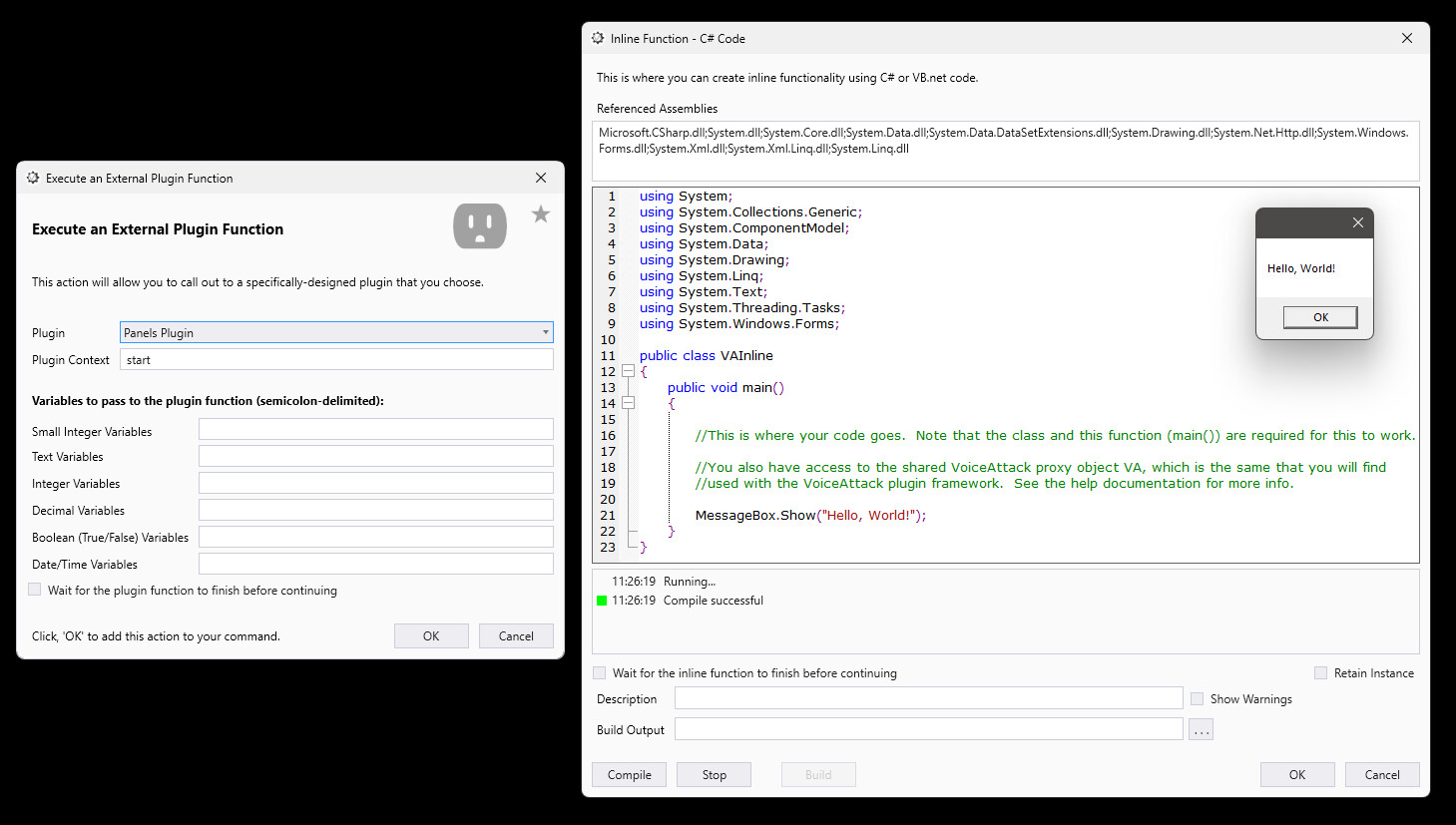Click the Compile button
The width and height of the screenshot is (1456, 825).
(x=629, y=774)
